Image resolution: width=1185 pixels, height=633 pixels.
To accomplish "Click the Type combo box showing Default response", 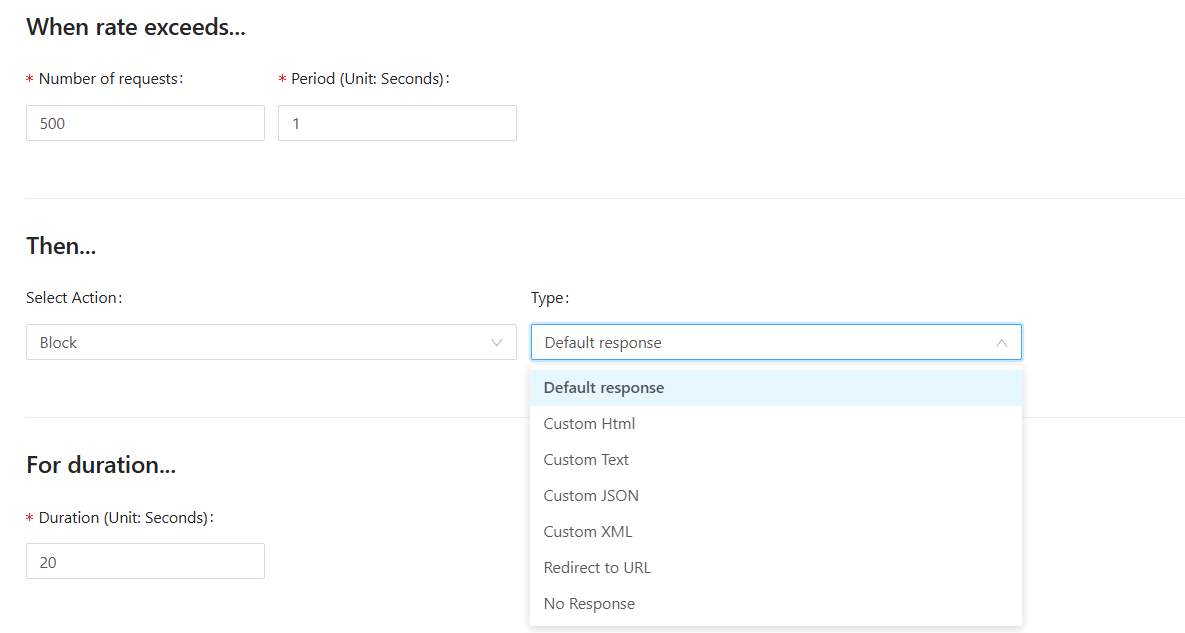I will pos(760,342).
